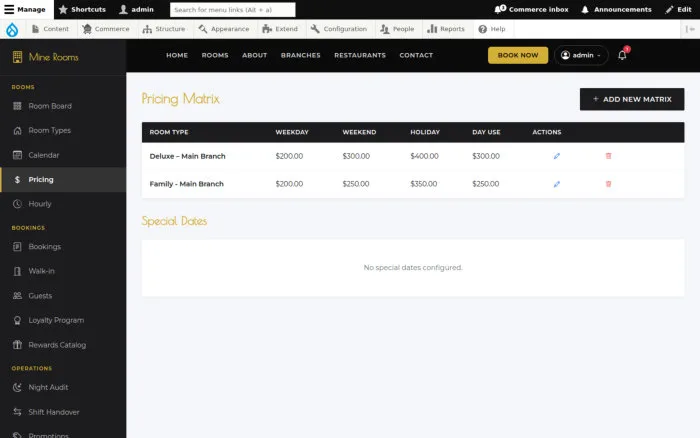Open the Drupal home logo icon

pyautogui.click(x=12, y=29)
